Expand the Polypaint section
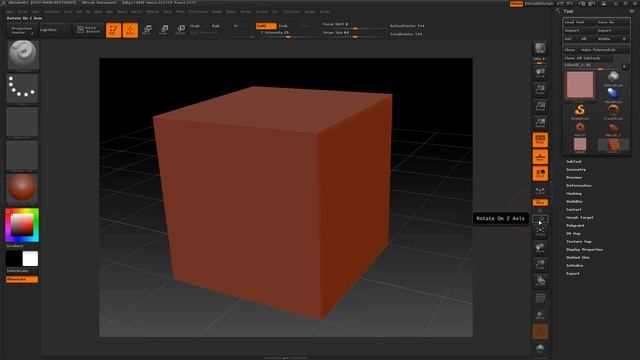The image size is (640, 360). 576,225
